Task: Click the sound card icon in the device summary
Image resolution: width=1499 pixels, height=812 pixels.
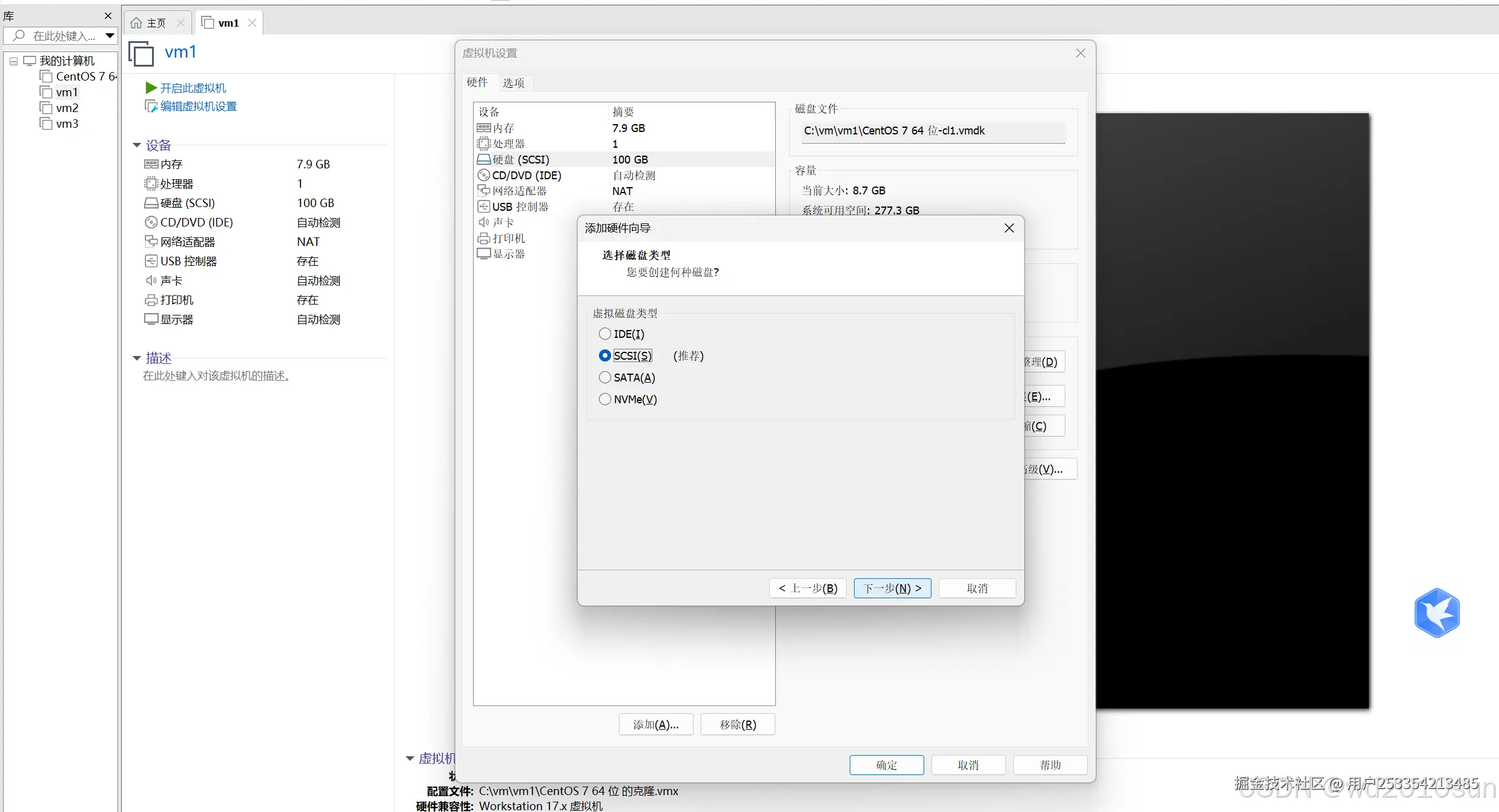Action: (x=151, y=280)
